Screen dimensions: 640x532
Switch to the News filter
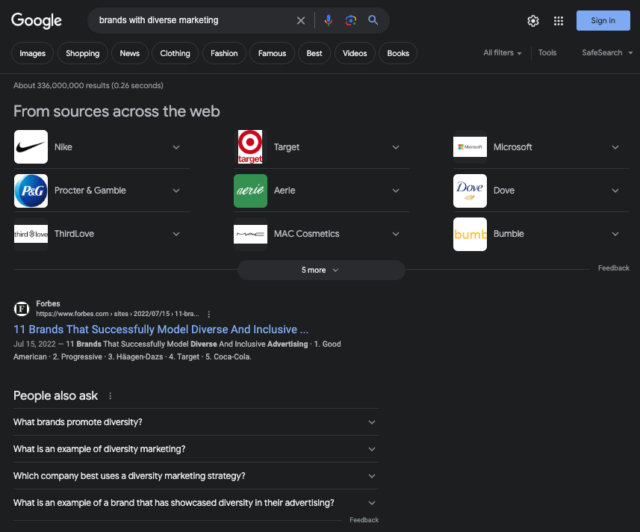point(129,53)
